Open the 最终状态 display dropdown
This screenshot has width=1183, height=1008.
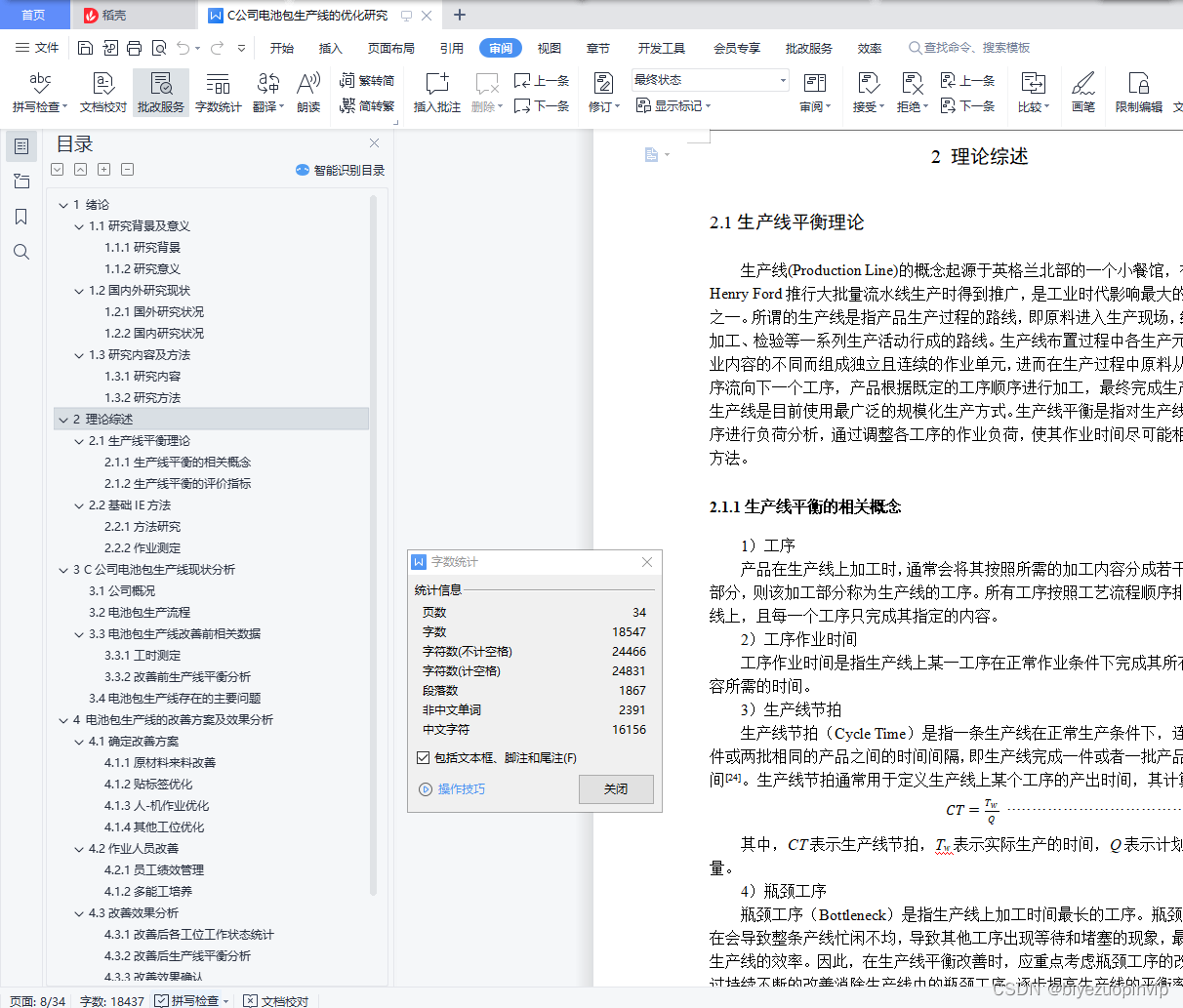click(x=710, y=80)
